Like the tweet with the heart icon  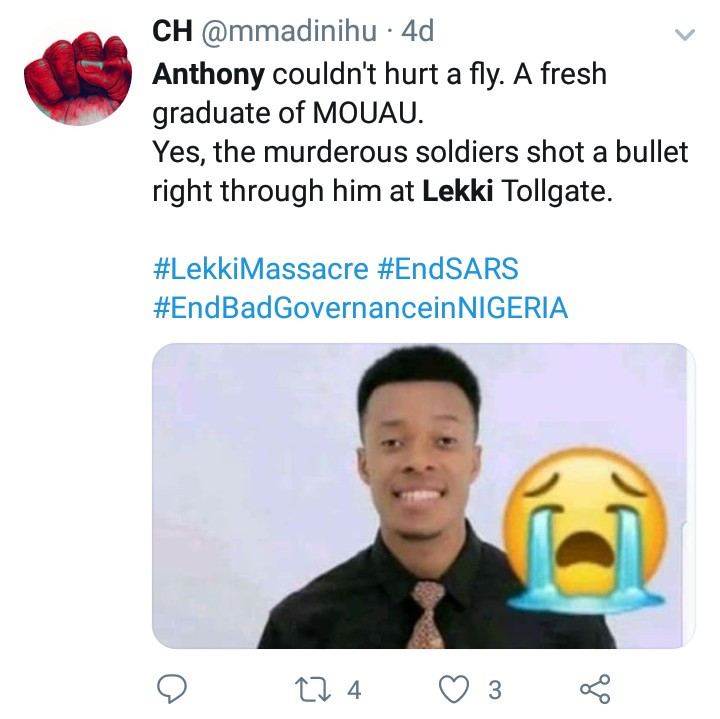[x=454, y=689]
